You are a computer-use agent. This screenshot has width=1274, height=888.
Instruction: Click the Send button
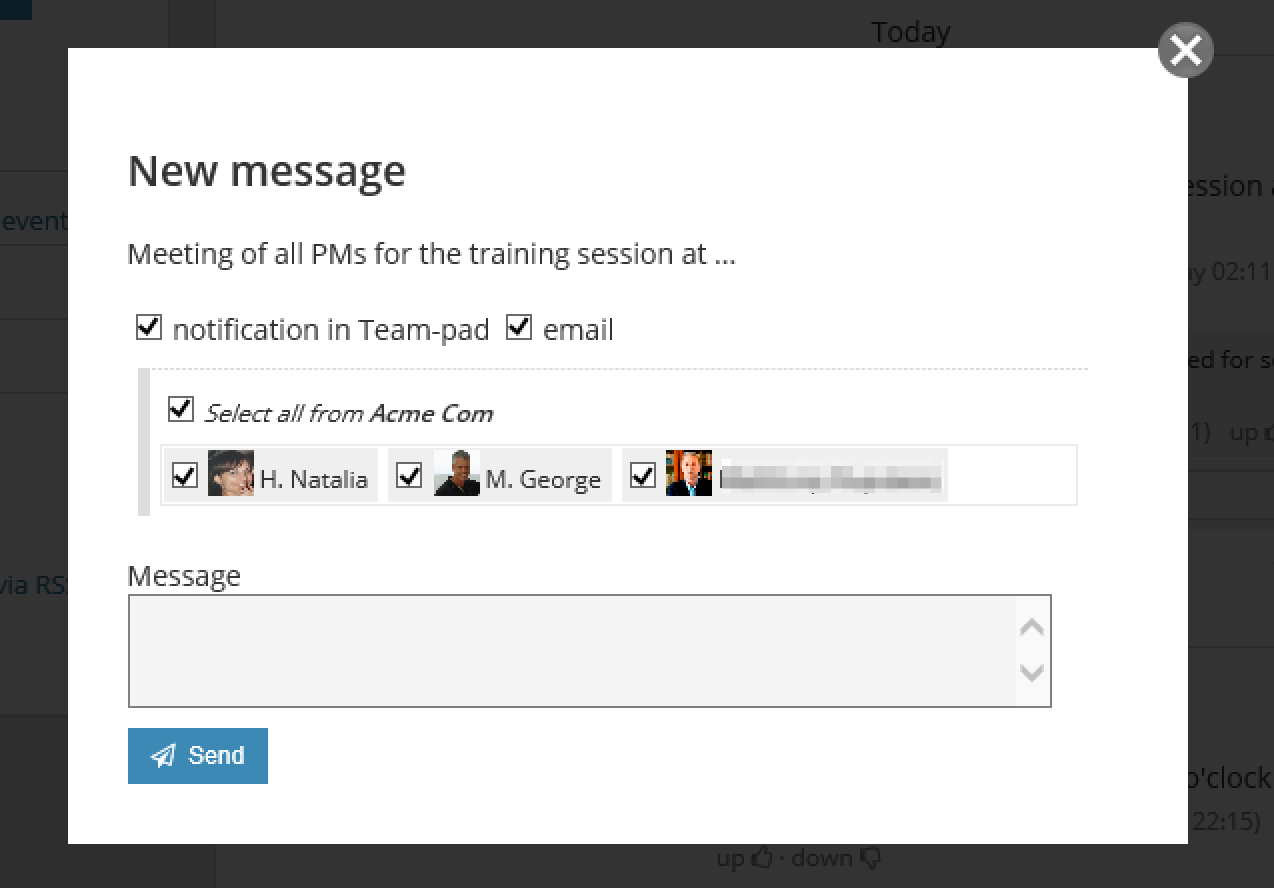198,756
